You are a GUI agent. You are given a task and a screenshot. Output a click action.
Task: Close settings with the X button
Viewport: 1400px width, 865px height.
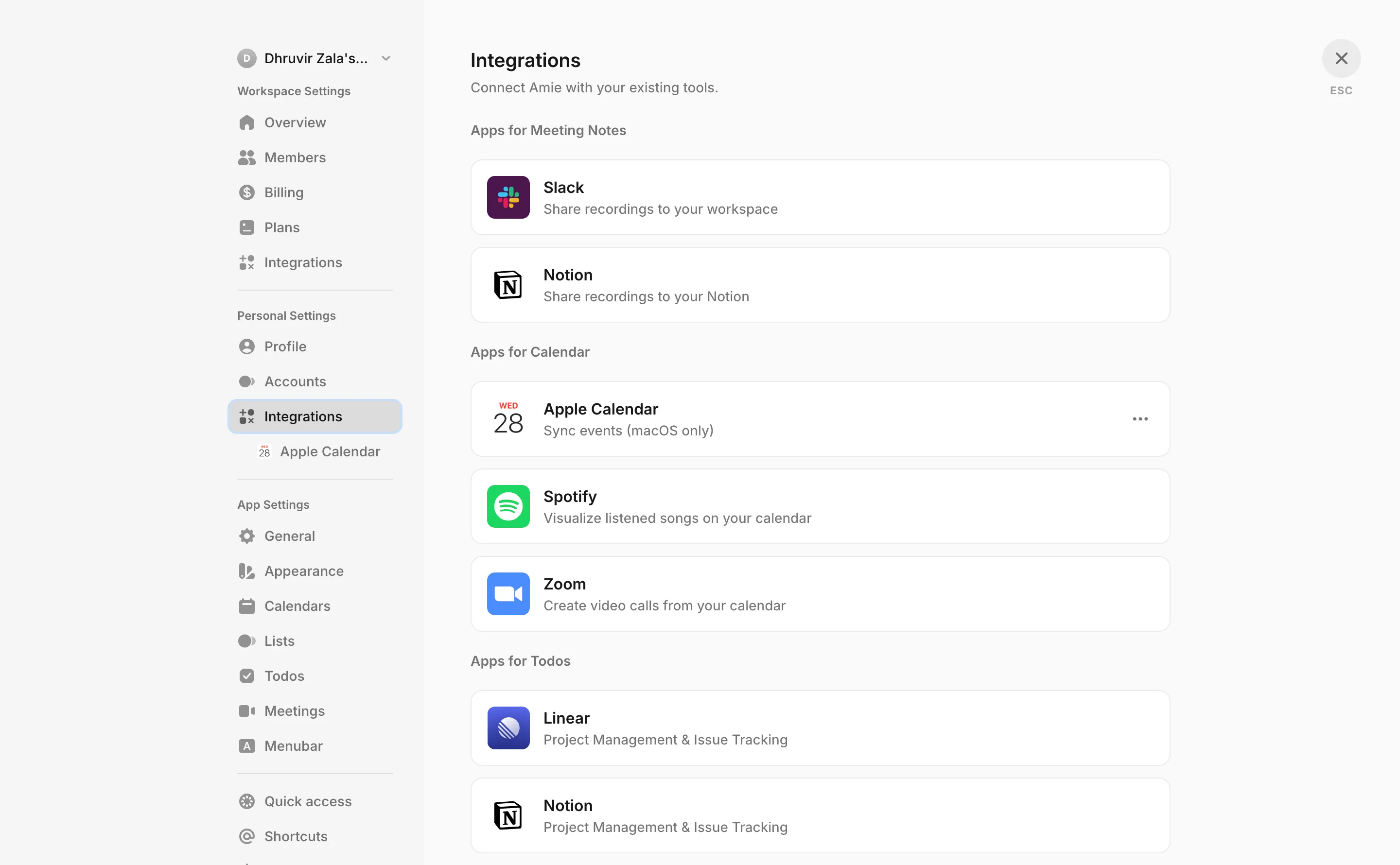(x=1341, y=58)
